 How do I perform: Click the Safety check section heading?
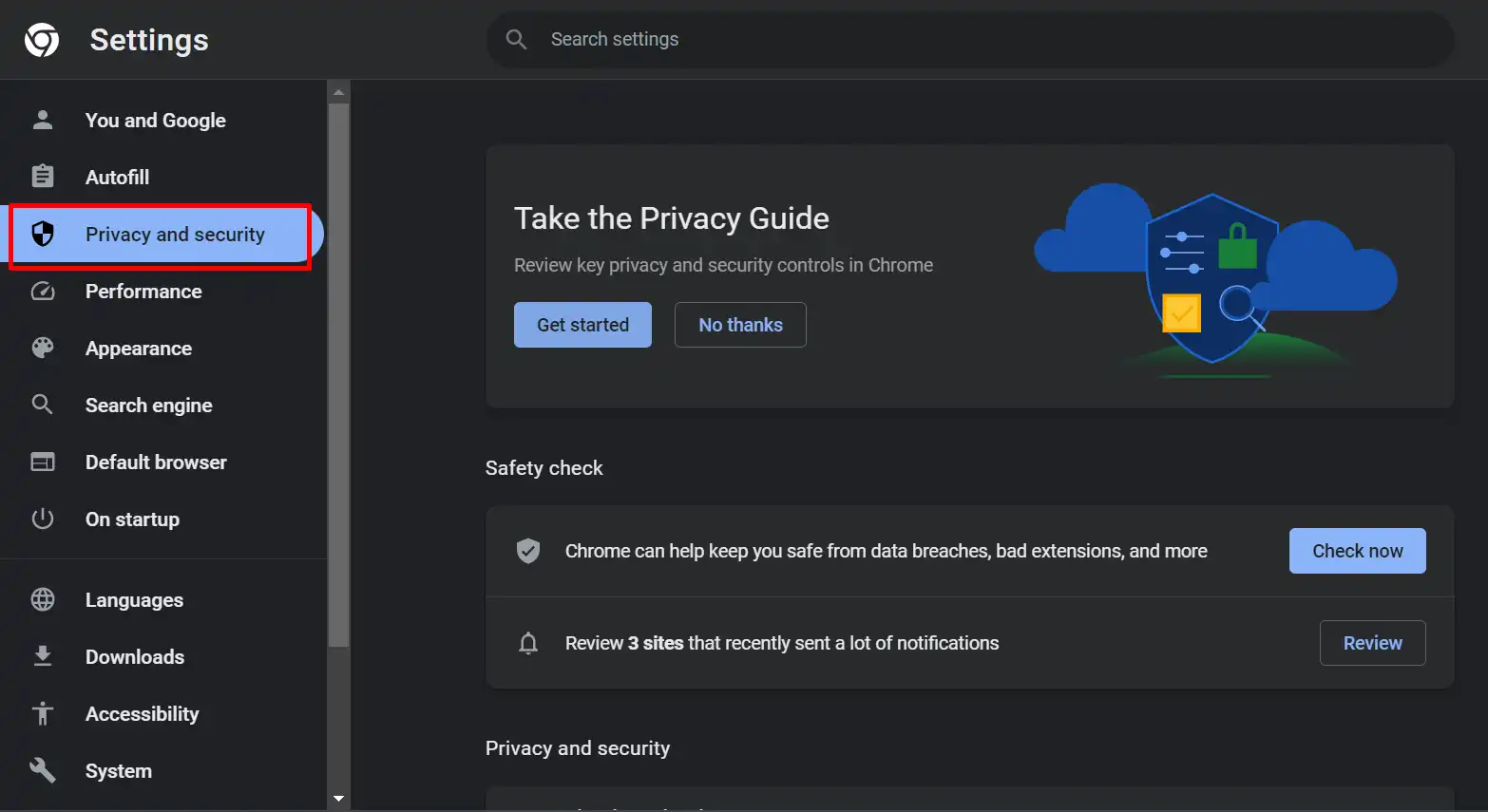544,468
